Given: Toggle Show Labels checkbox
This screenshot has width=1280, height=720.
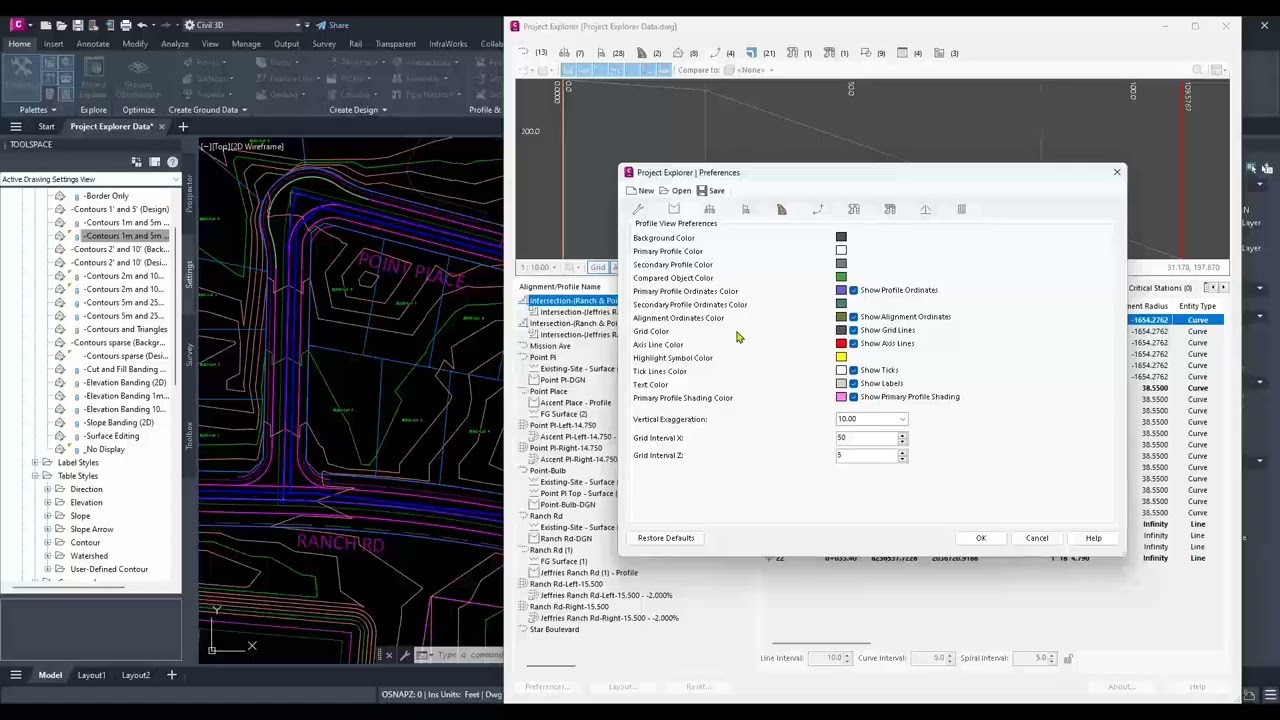Looking at the screenshot, I should (x=853, y=383).
